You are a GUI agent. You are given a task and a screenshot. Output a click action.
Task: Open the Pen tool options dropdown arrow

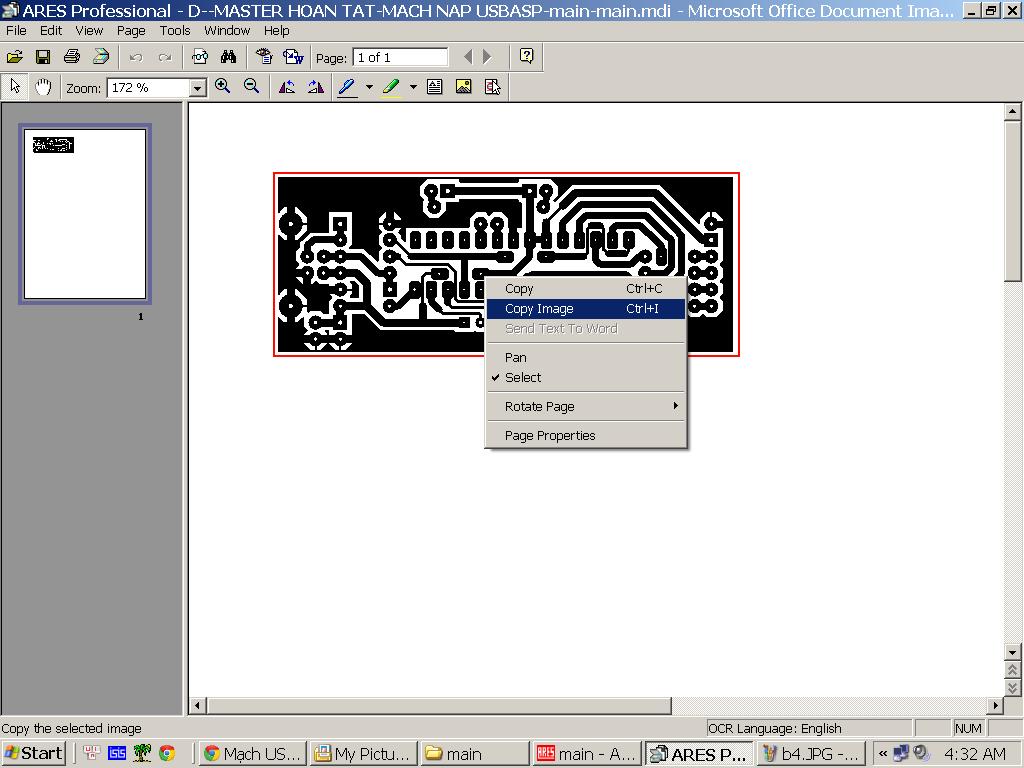coord(369,87)
